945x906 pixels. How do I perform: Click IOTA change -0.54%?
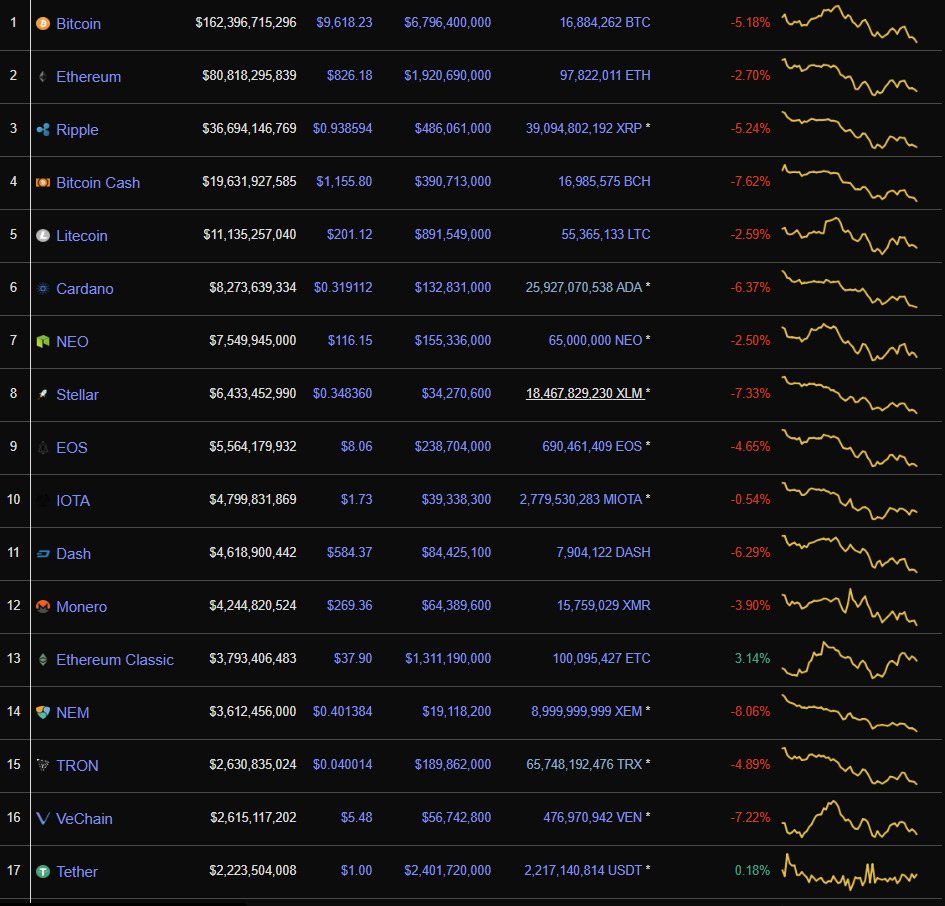click(750, 500)
